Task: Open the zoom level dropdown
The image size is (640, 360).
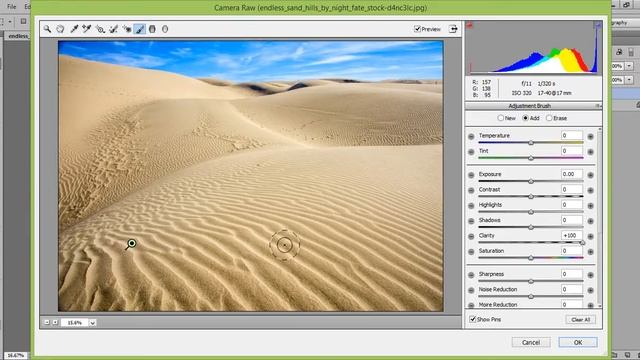Action: 93,323
